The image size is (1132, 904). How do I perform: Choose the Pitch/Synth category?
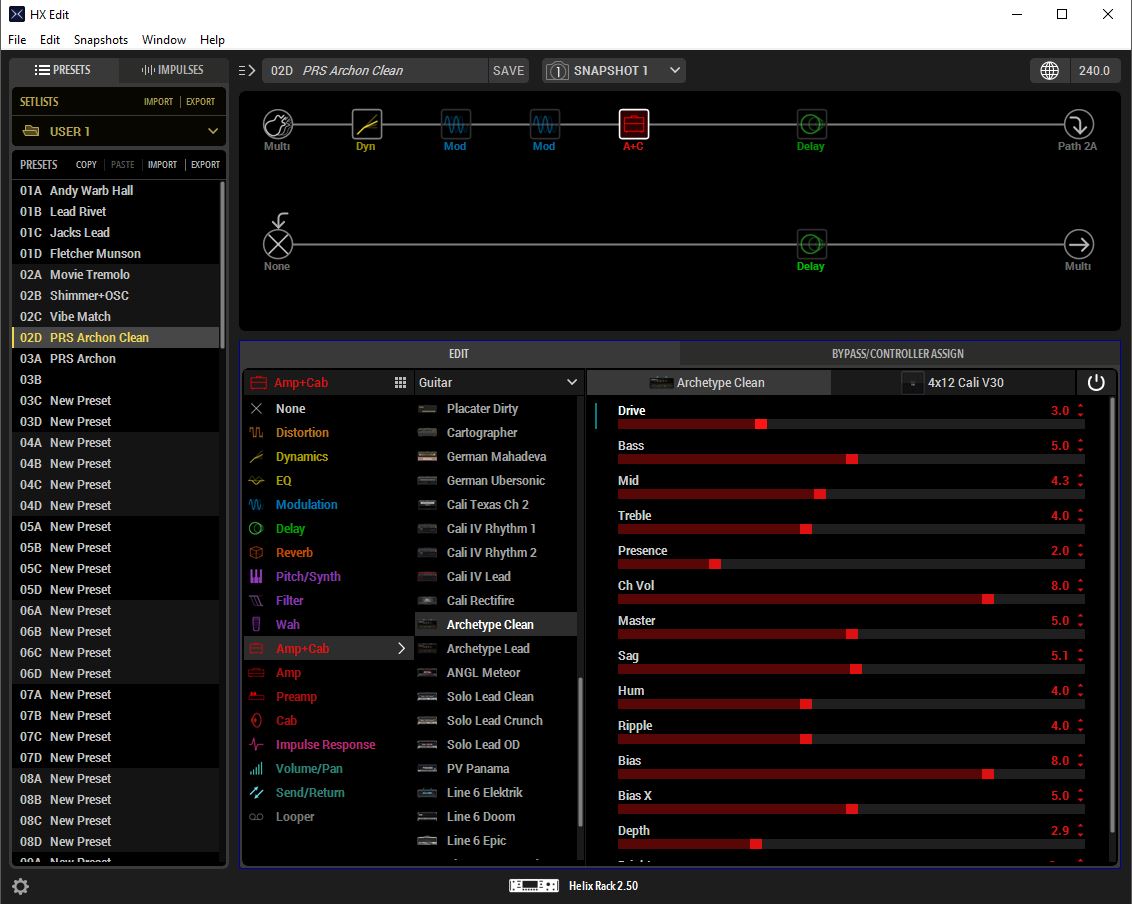(328, 576)
